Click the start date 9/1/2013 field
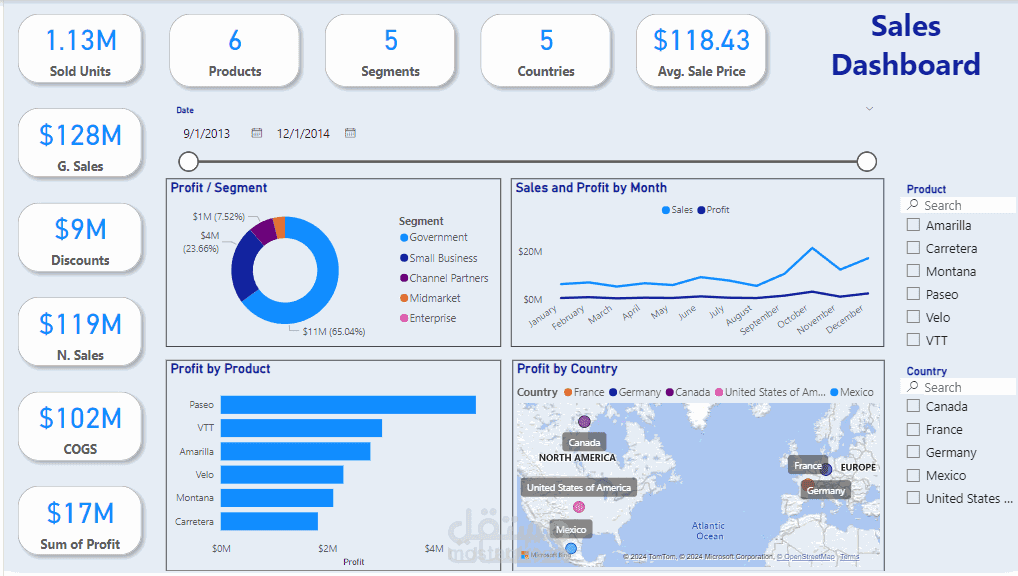 pos(206,133)
